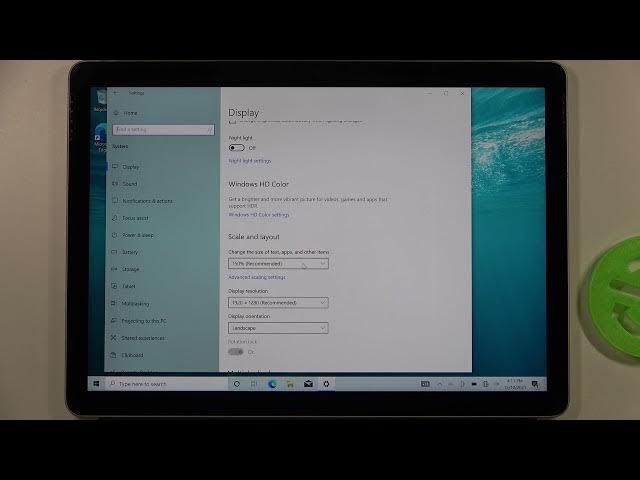Image resolution: width=640 pixels, height=480 pixels.
Task: Open Task View on taskbar
Action: (x=254, y=384)
